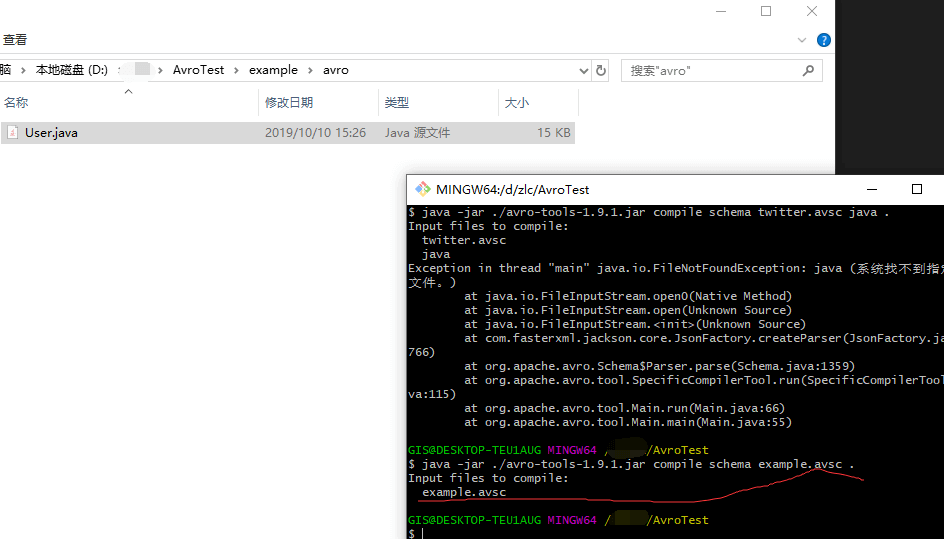Maximize the File Explorer window
The width and height of the screenshot is (944, 539).
(x=766, y=11)
